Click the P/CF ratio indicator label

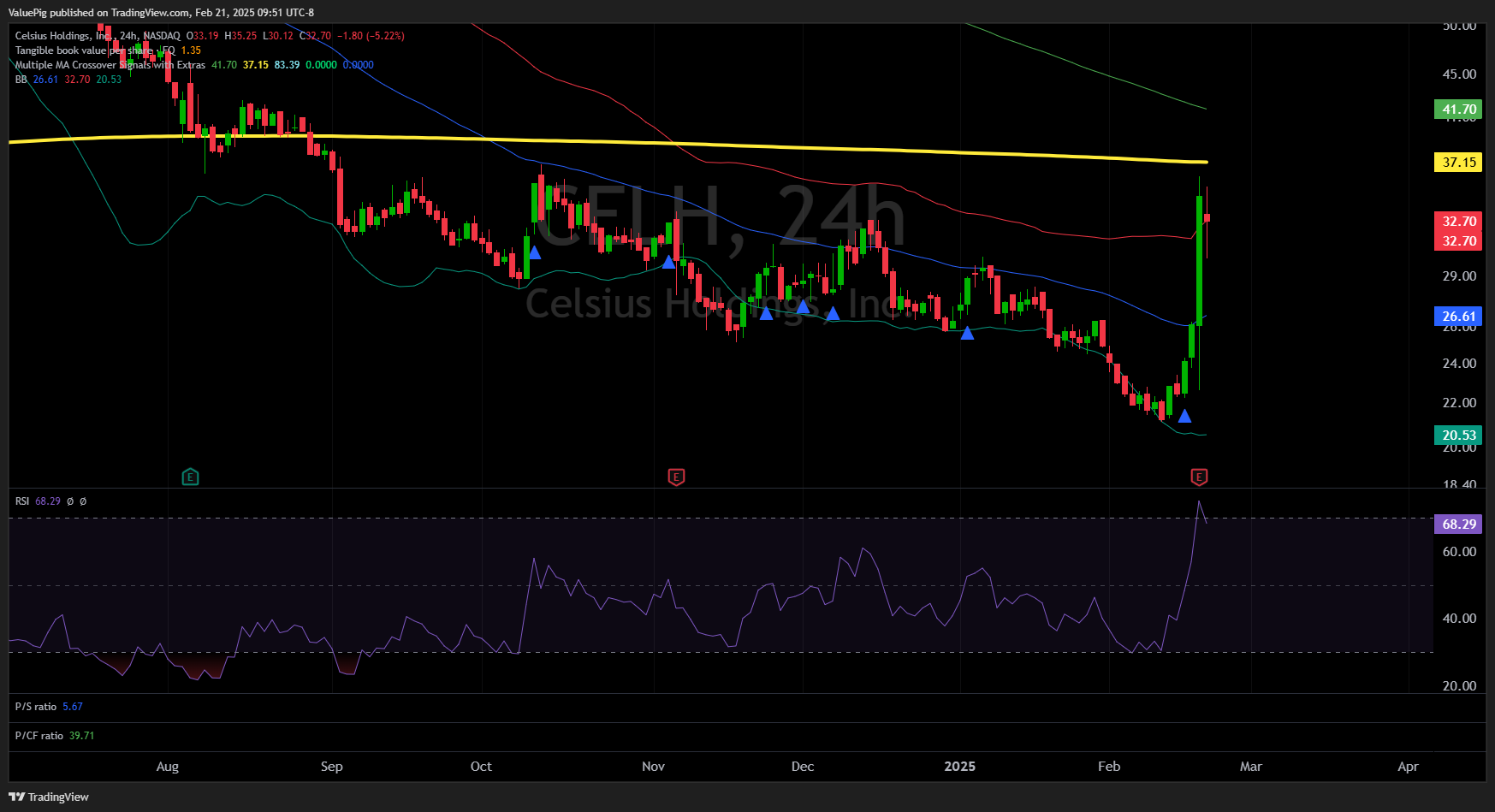click(x=39, y=736)
